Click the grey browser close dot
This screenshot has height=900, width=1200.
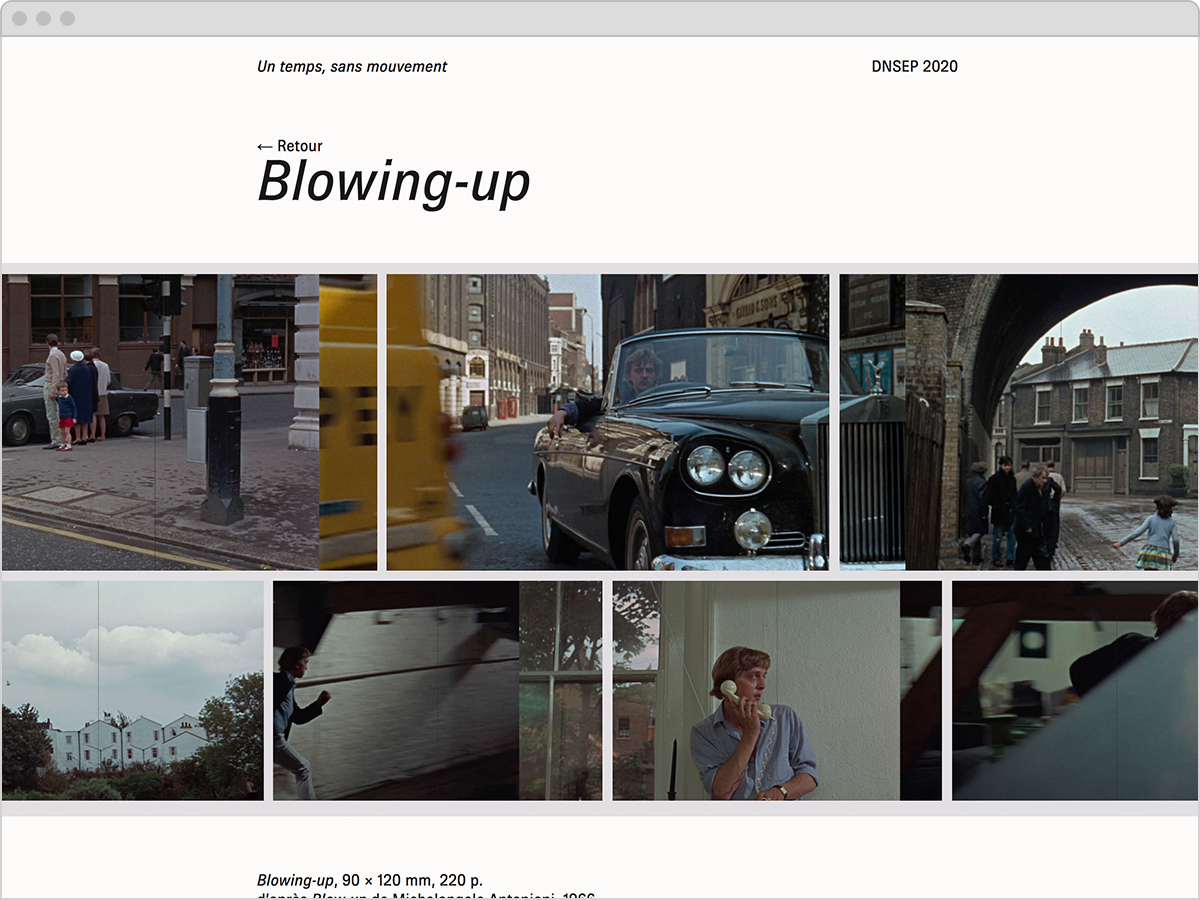(20, 19)
